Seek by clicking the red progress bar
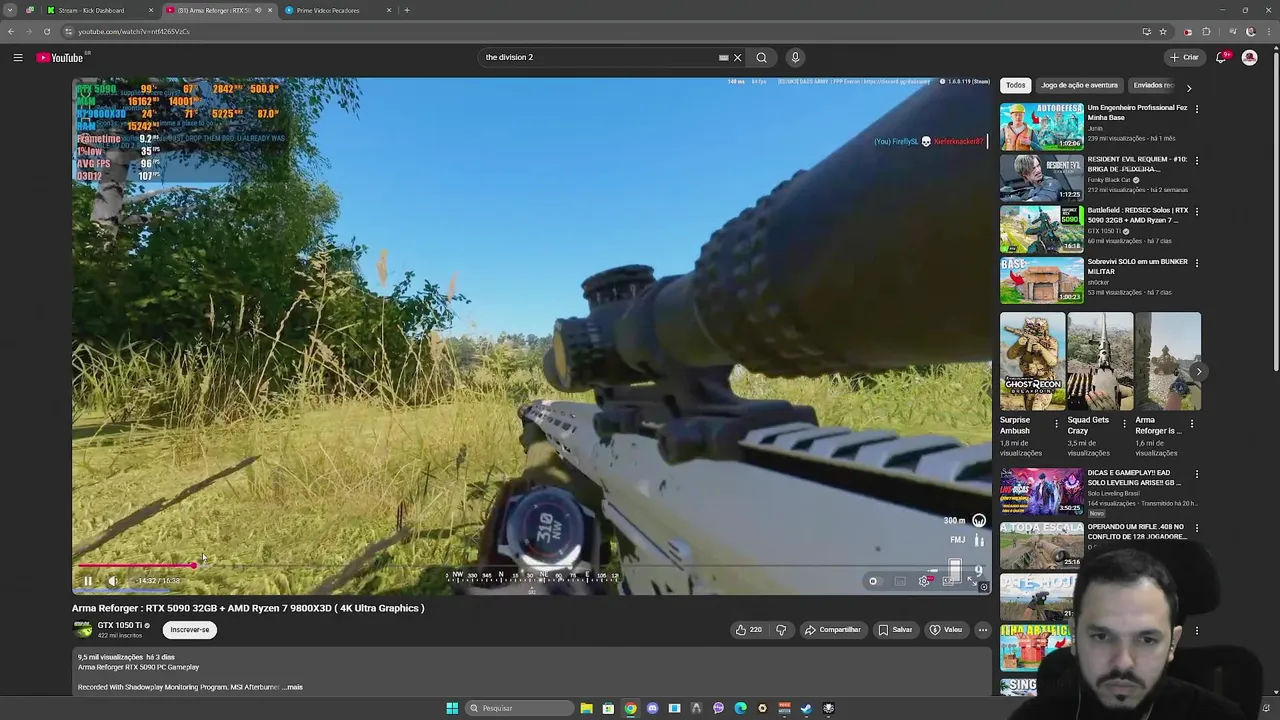Screen dimensions: 1280x720 click(135, 567)
